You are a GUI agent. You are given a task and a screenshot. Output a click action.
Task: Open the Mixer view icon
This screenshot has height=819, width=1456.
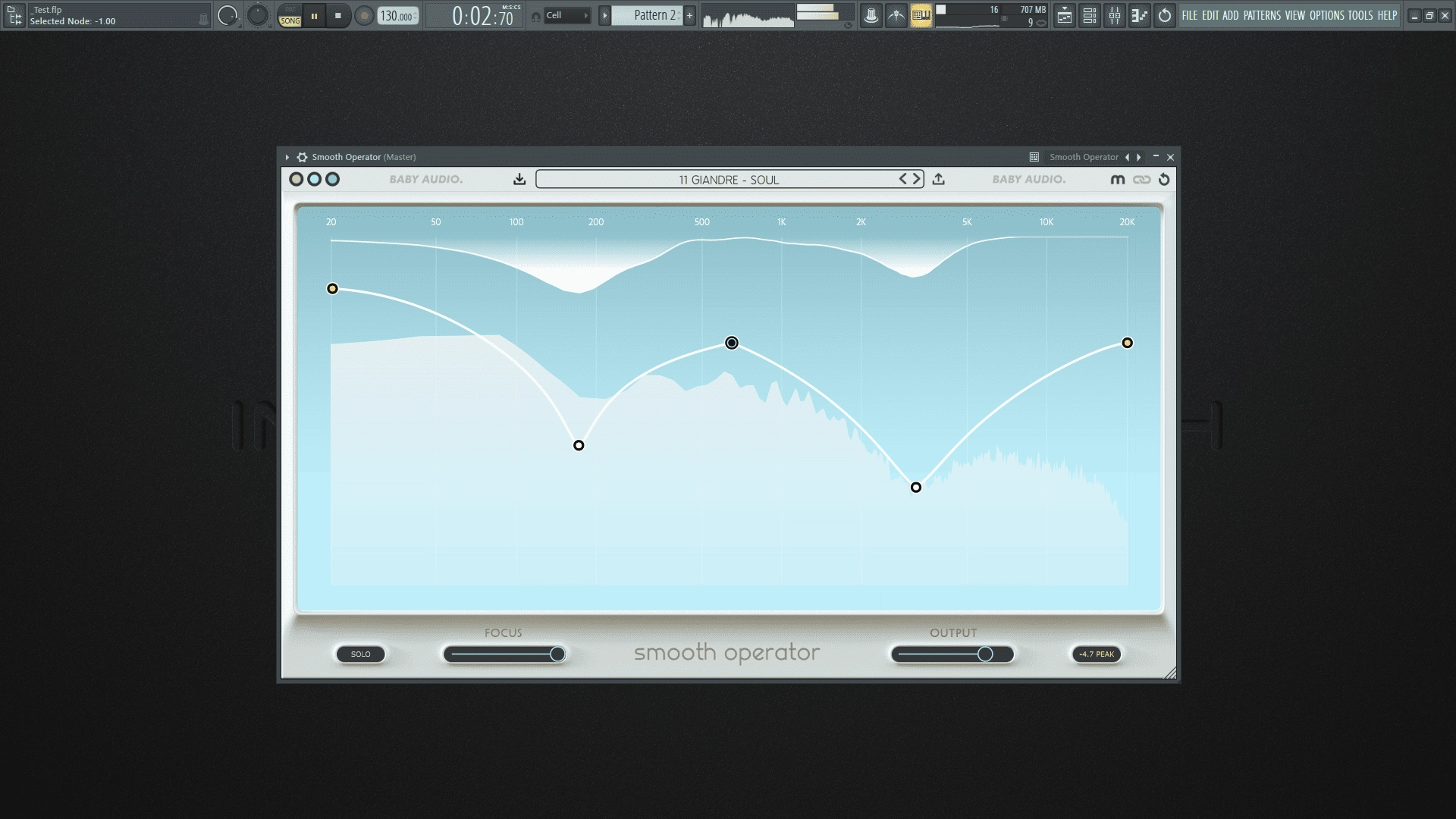(x=1115, y=15)
